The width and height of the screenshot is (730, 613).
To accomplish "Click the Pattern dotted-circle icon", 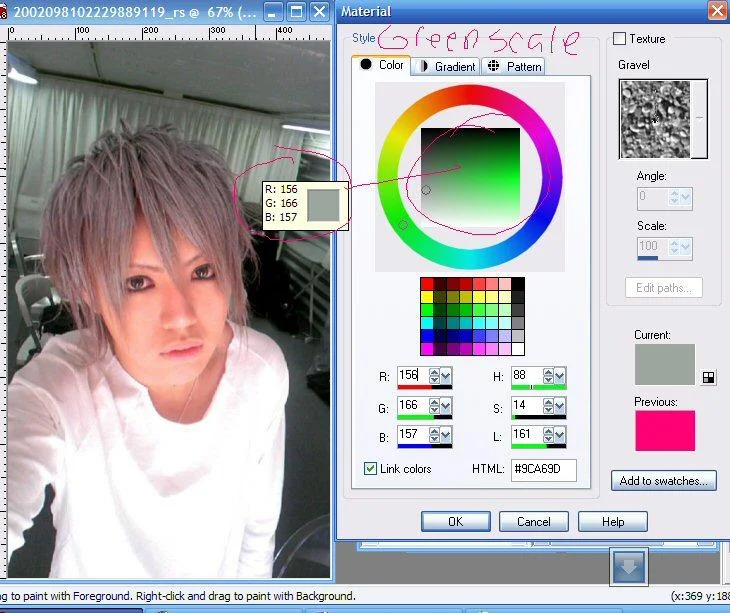I will (x=493, y=66).
